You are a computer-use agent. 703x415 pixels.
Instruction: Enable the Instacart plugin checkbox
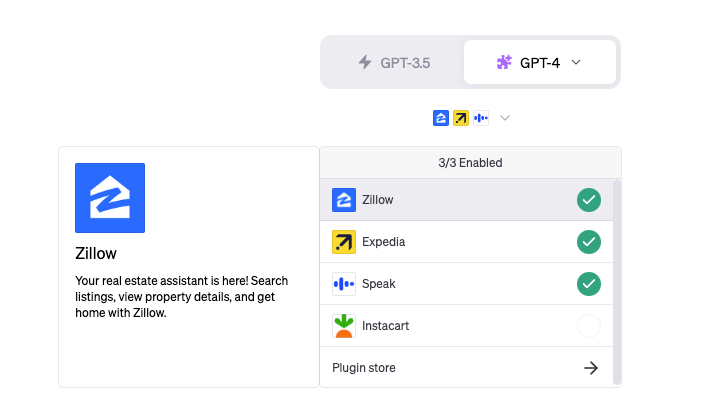point(589,326)
